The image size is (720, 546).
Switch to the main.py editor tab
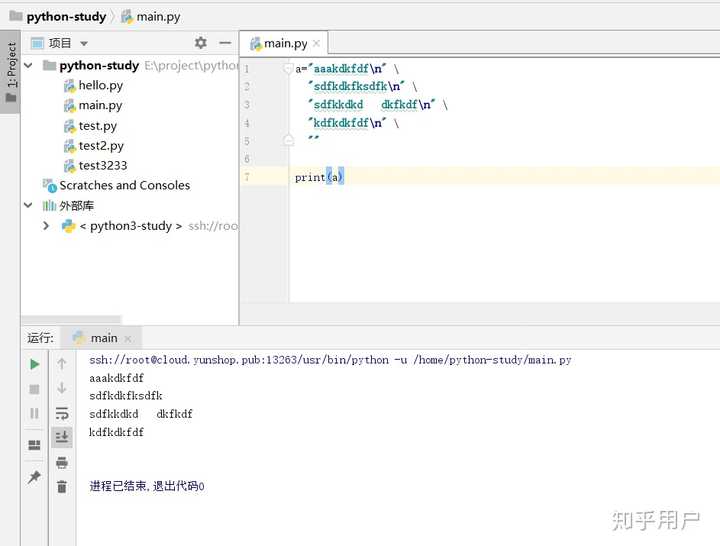[285, 44]
